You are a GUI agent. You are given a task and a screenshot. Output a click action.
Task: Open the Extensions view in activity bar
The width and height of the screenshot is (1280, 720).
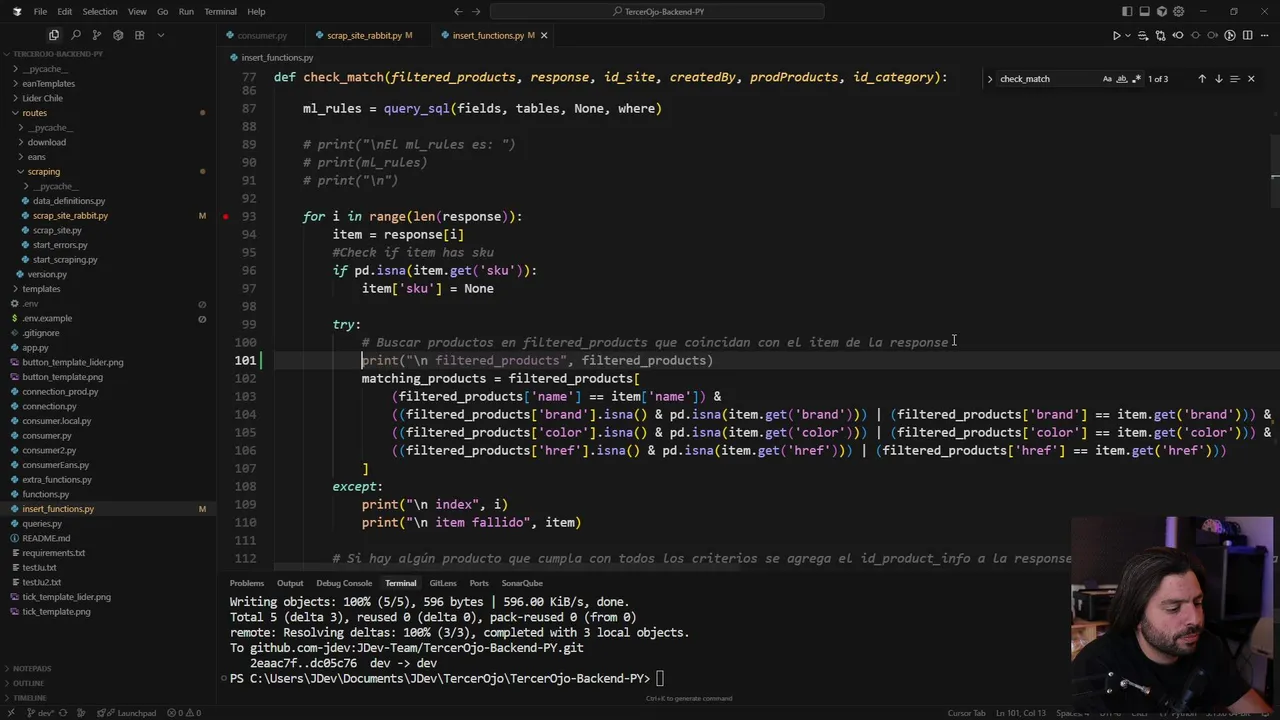(x=140, y=35)
